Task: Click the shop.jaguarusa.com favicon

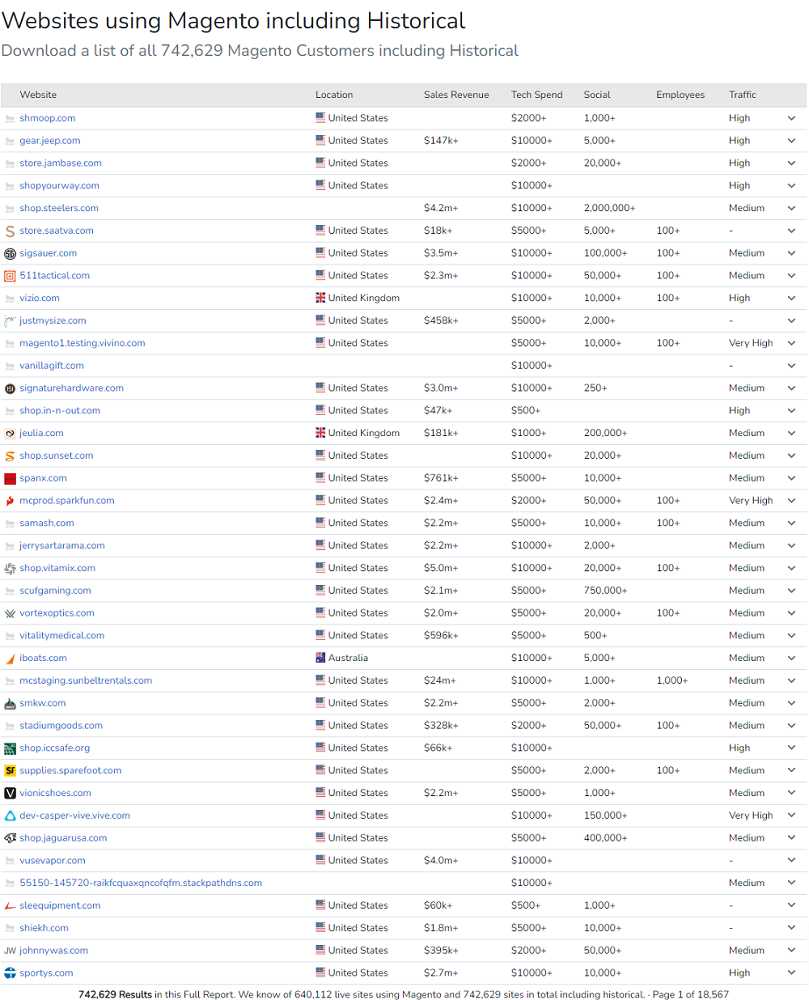Action: tap(10, 838)
